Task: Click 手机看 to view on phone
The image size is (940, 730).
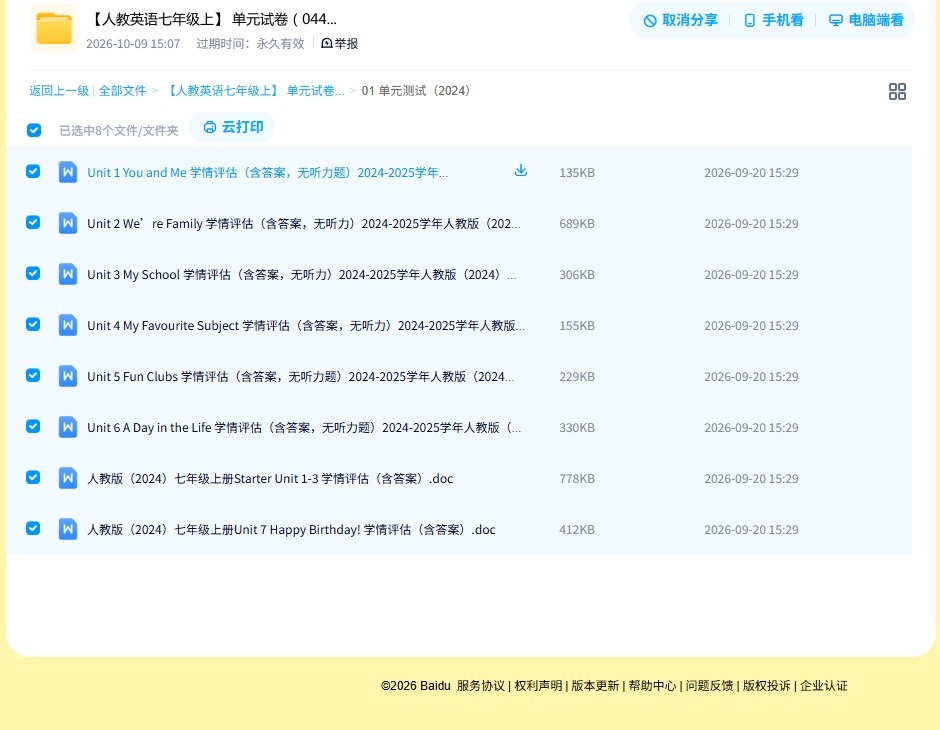Action: tap(773, 20)
